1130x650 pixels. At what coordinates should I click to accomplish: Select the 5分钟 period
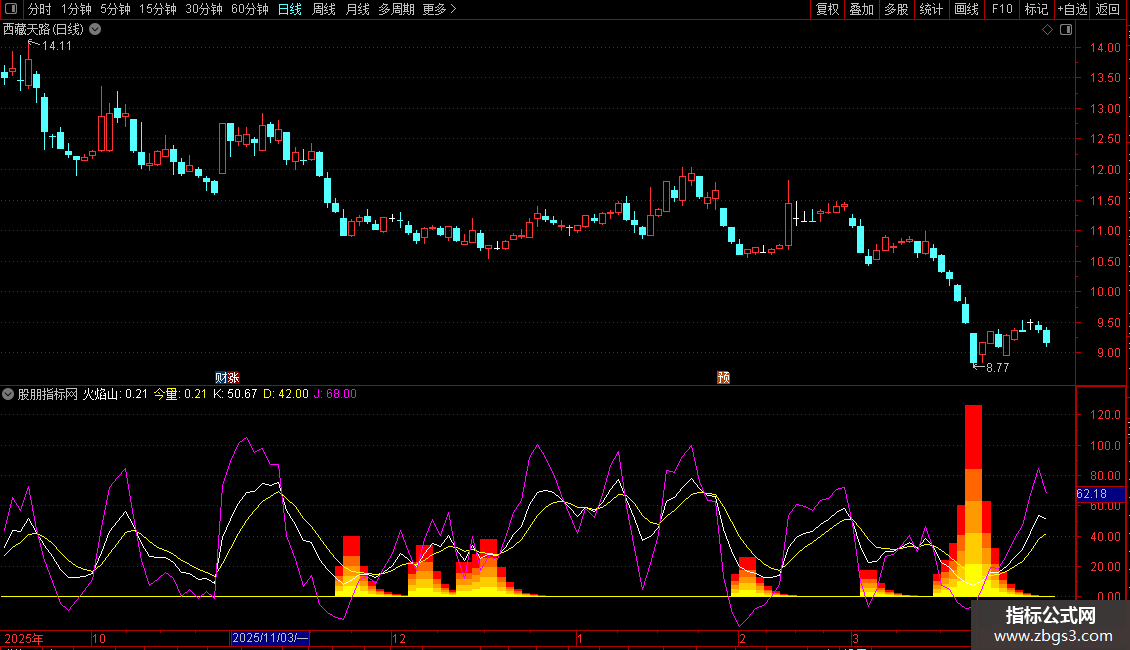pyautogui.click(x=115, y=9)
